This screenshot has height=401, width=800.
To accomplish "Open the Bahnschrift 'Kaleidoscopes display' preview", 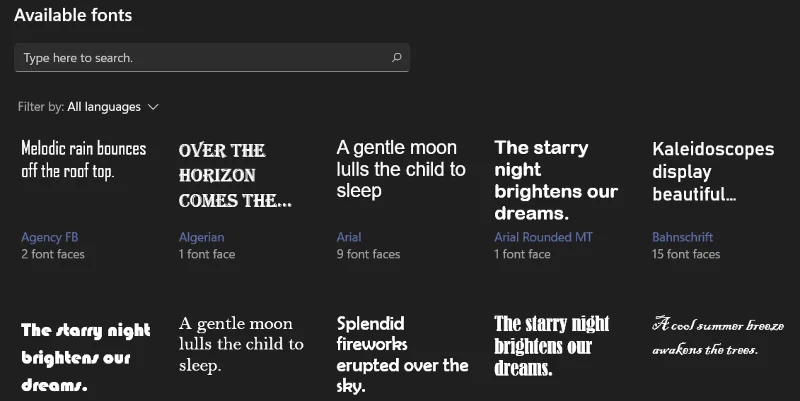I will pos(713,171).
